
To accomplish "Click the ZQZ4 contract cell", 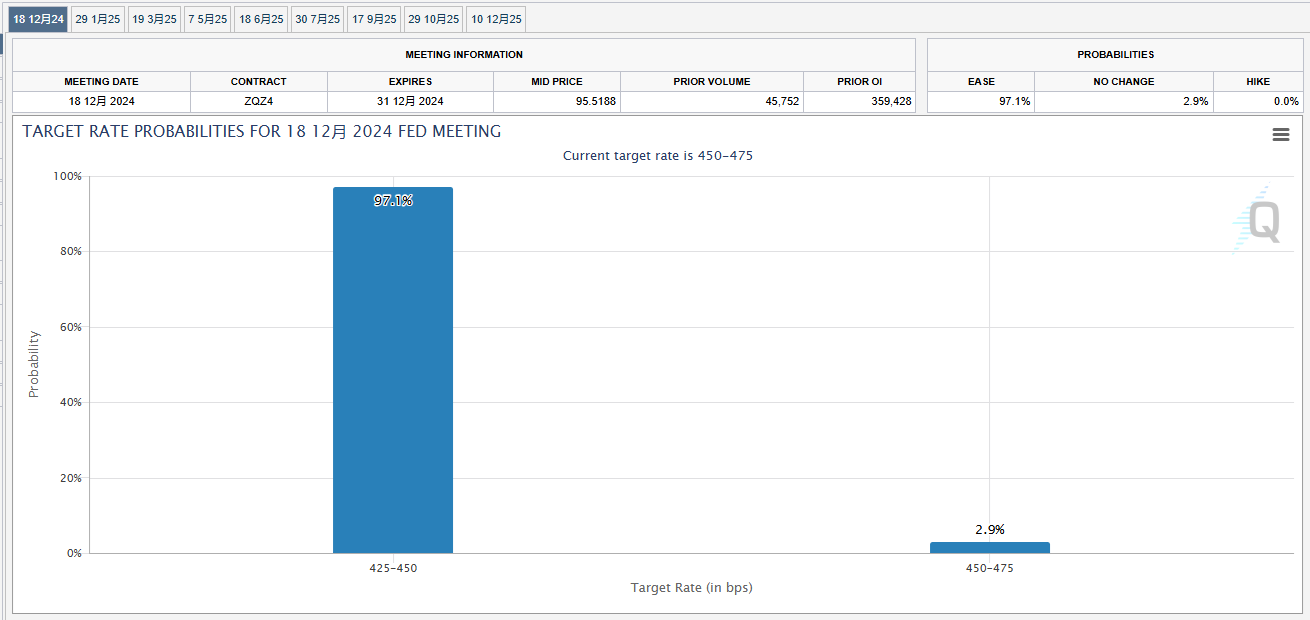I will coord(258,101).
